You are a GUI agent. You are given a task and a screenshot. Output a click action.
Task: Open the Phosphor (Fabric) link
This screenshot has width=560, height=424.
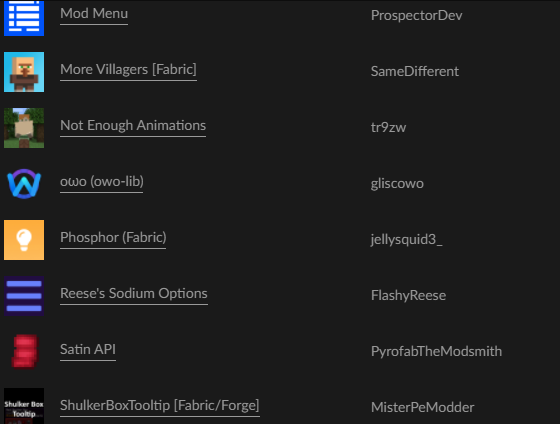113,238
